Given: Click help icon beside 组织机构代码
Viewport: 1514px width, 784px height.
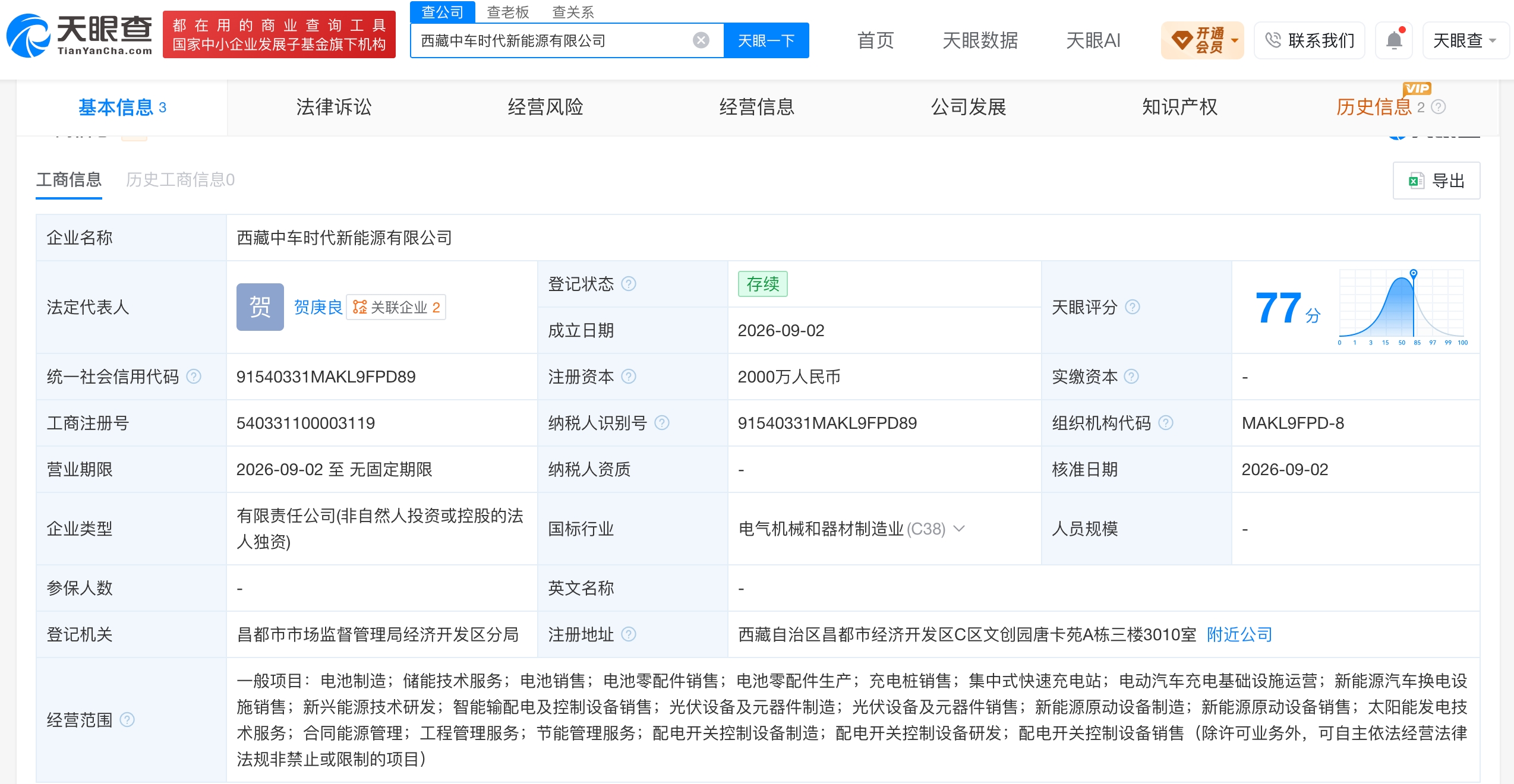Looking at the screenshot, I should pyautogui.click(x=1166, y=423).
